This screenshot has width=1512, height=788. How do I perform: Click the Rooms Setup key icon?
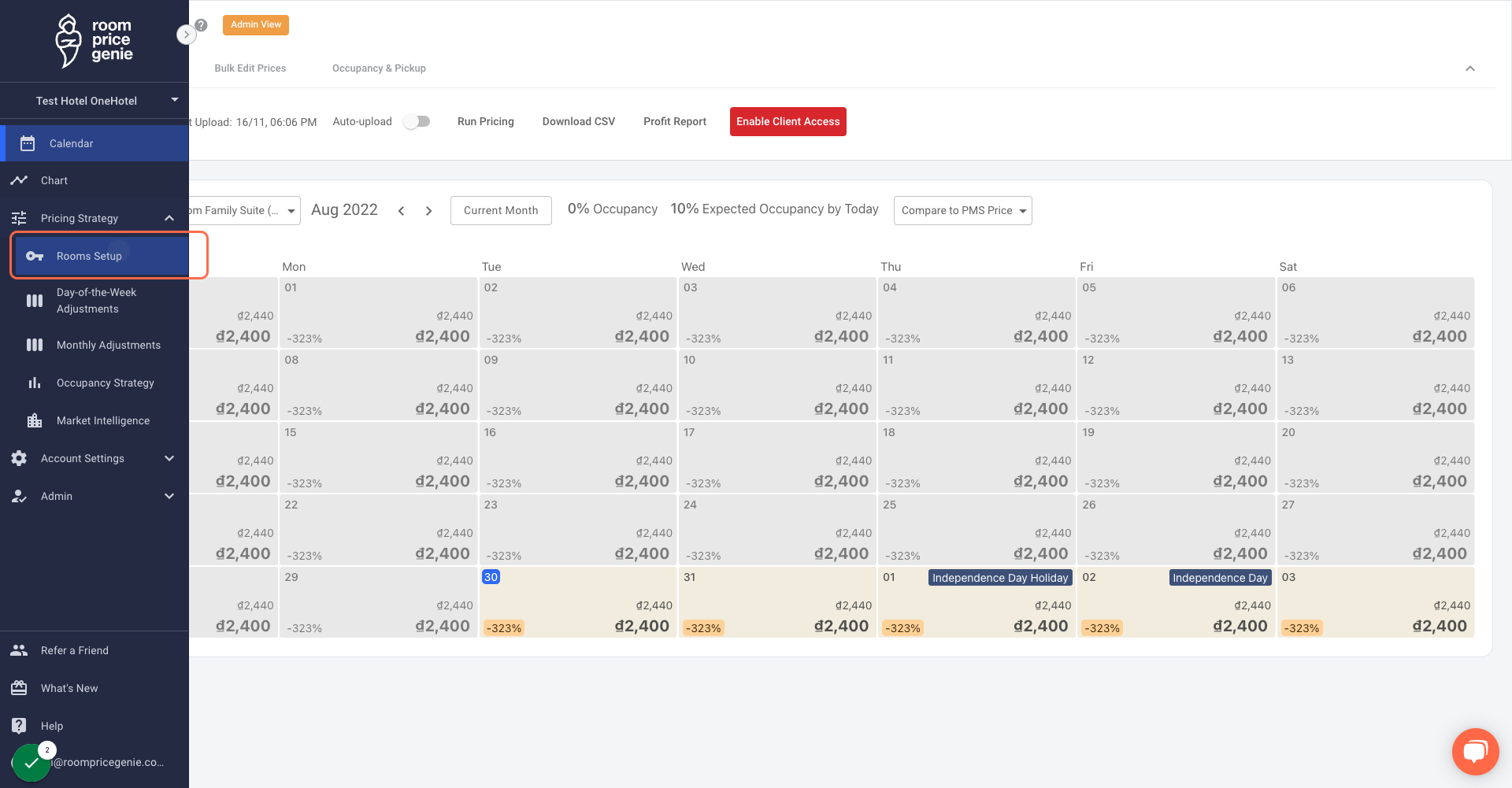click(x=35, y=256)
